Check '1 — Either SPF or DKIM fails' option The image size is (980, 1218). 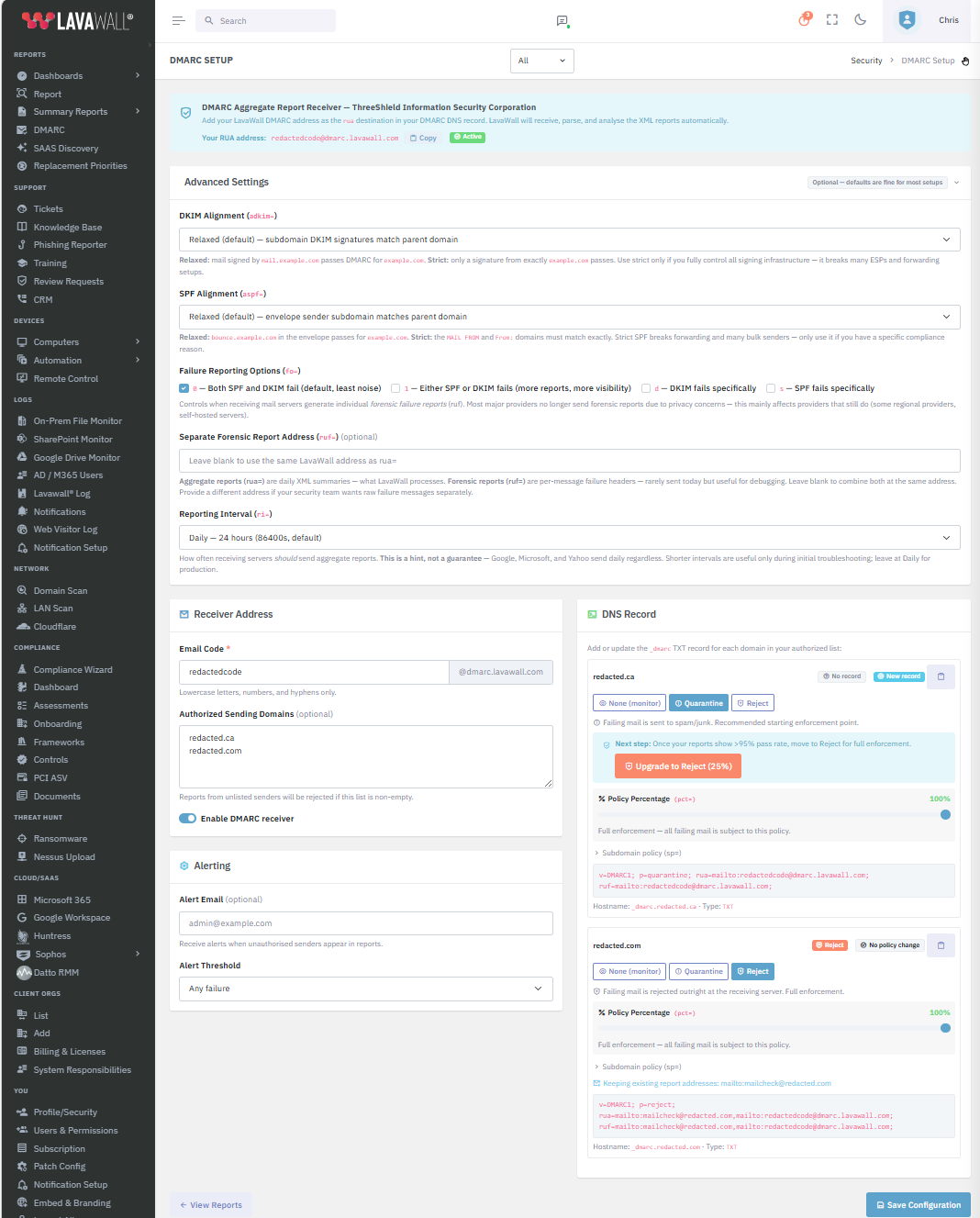pyautogui.click(x=395, y=388)
